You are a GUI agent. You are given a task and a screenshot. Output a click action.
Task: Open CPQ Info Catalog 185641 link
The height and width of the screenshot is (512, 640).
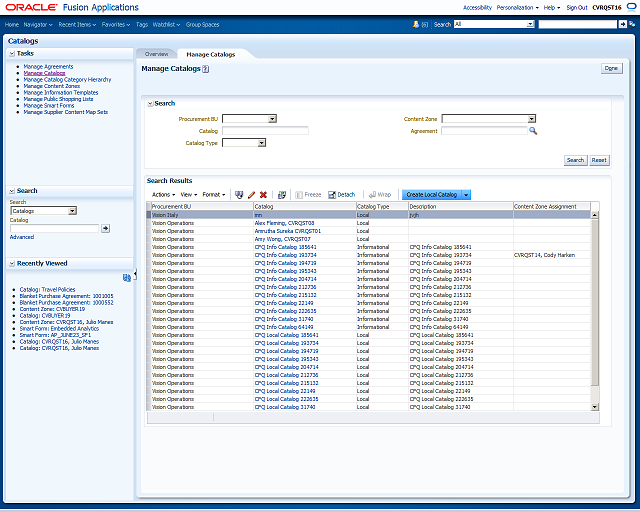285,247
